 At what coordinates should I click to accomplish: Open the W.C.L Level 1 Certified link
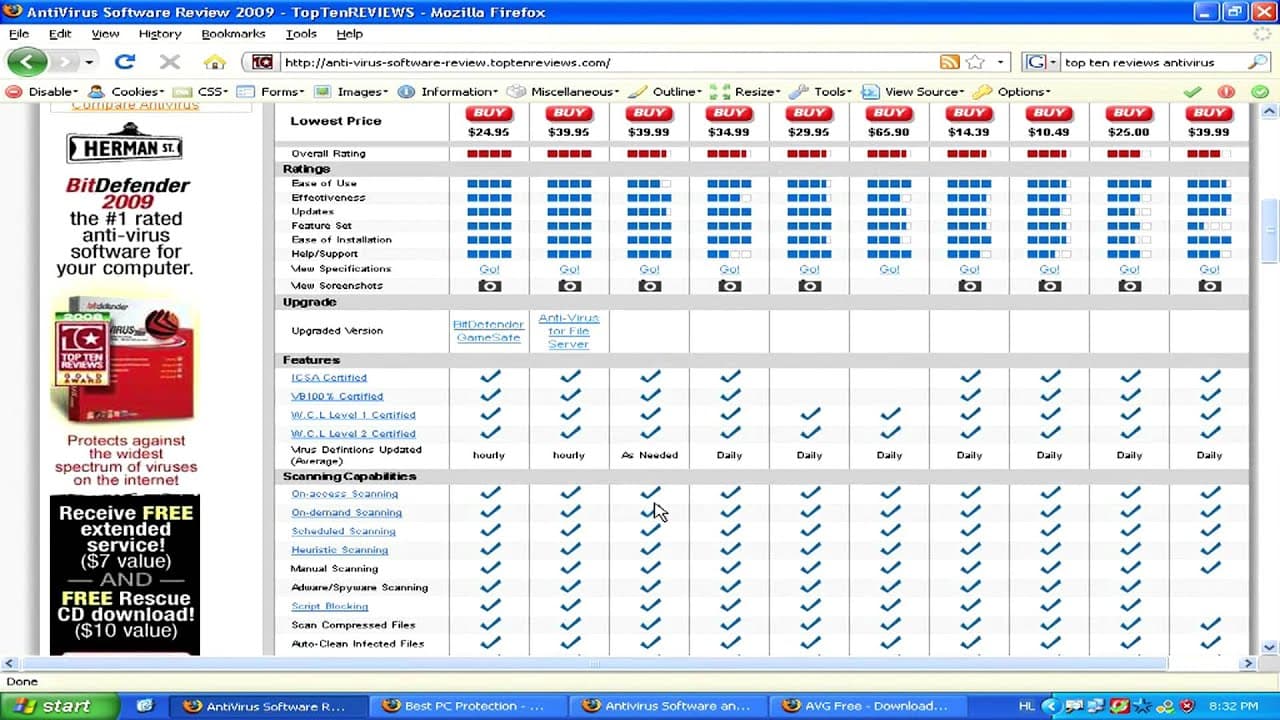[353, 415]
